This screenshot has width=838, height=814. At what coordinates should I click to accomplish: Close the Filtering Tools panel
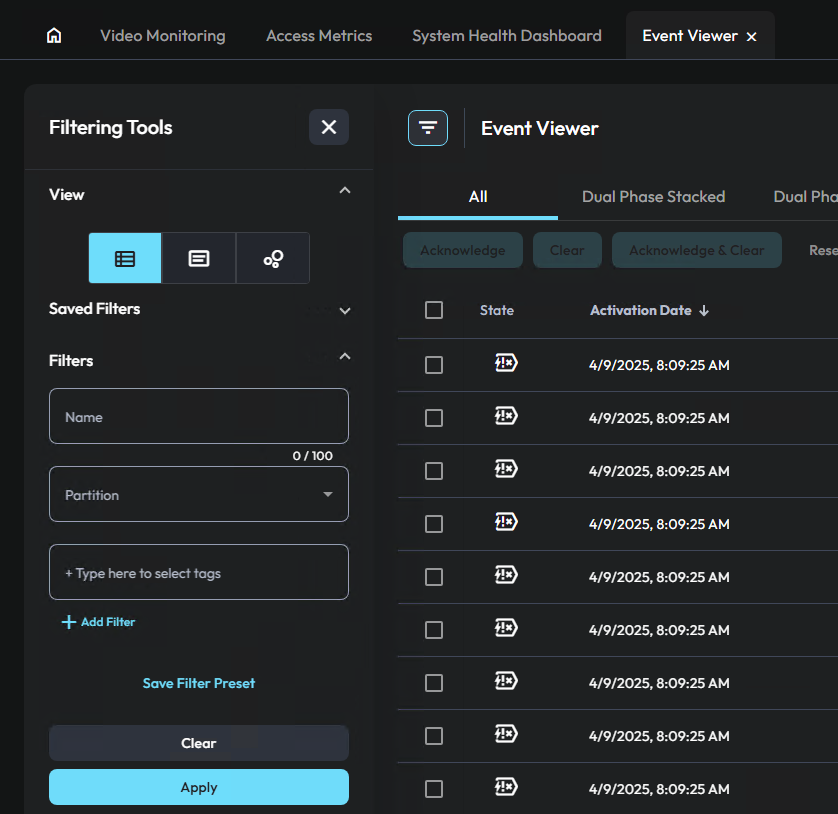328,127
